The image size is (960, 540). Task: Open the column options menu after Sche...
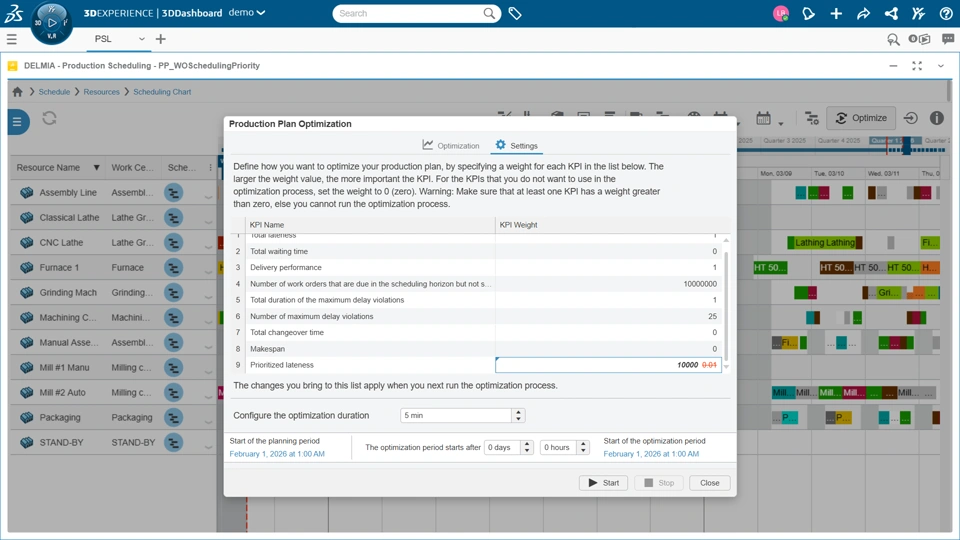(210, 168)
